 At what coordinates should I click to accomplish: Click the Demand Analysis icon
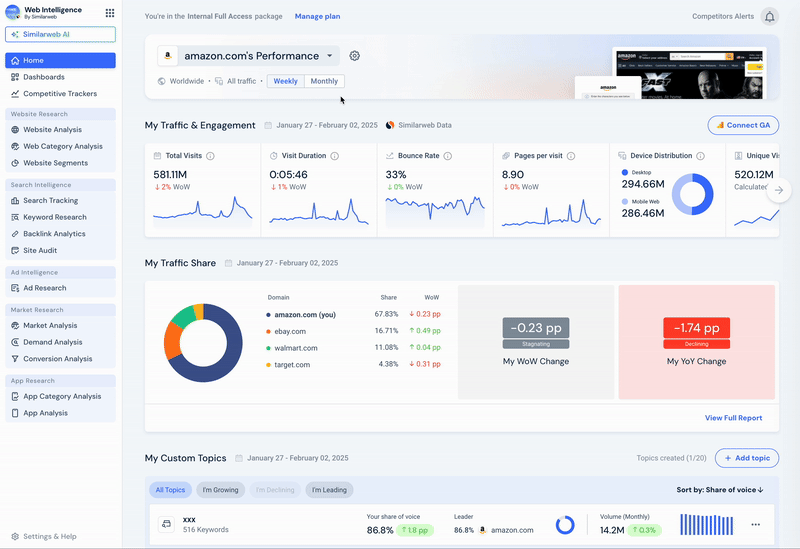pos(15,342)
